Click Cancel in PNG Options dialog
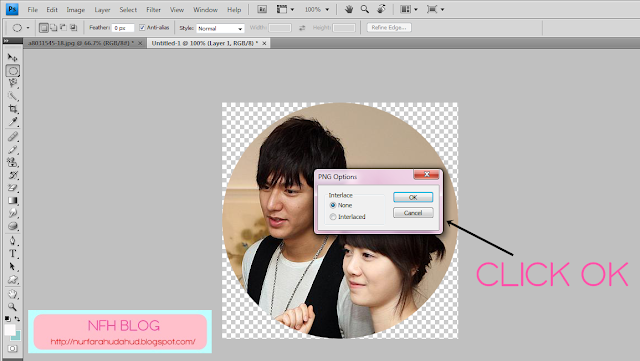The height and width of the screenshot is (361, 640). [413, 213]
